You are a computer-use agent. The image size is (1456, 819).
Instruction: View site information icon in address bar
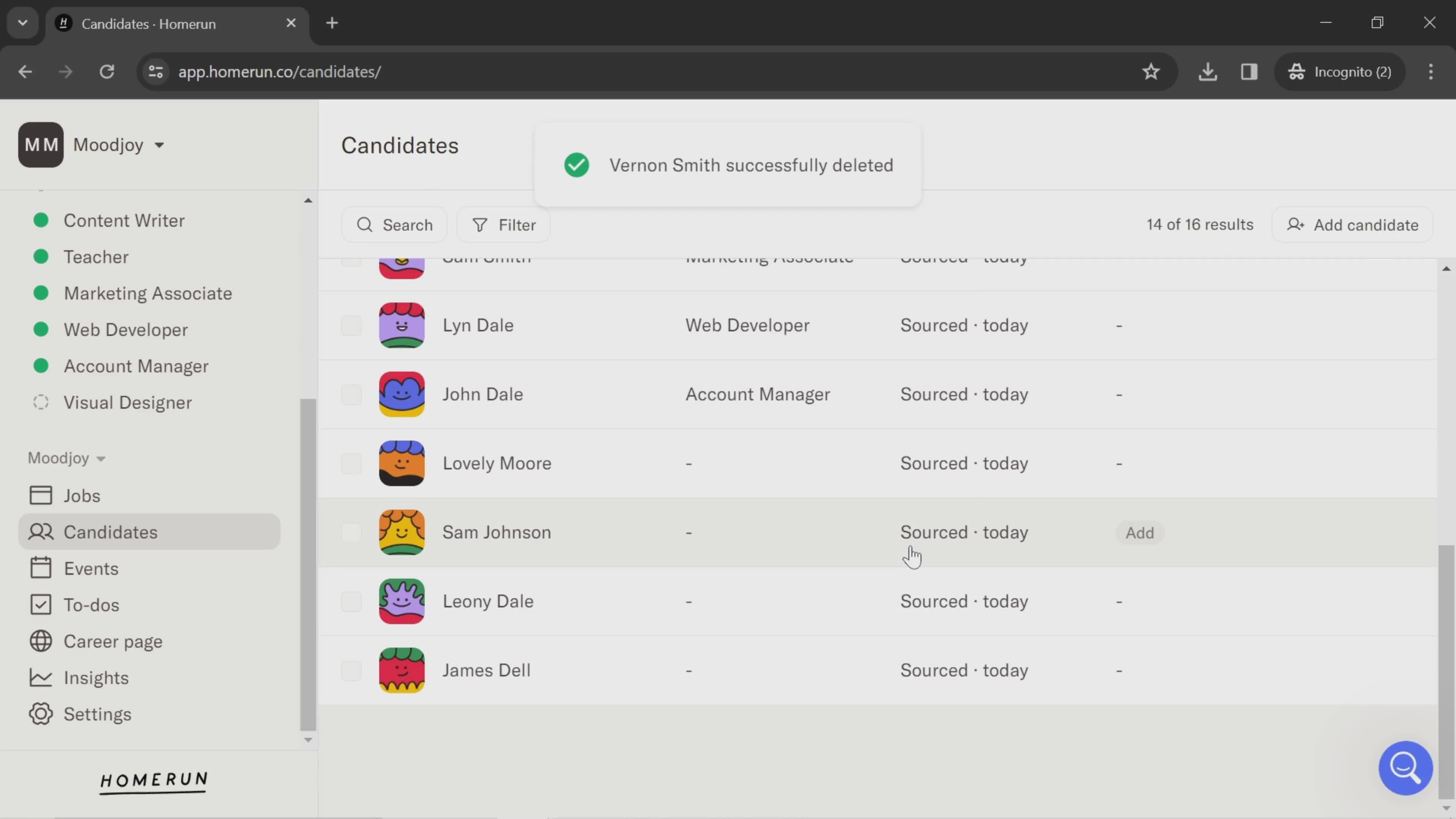155,72
